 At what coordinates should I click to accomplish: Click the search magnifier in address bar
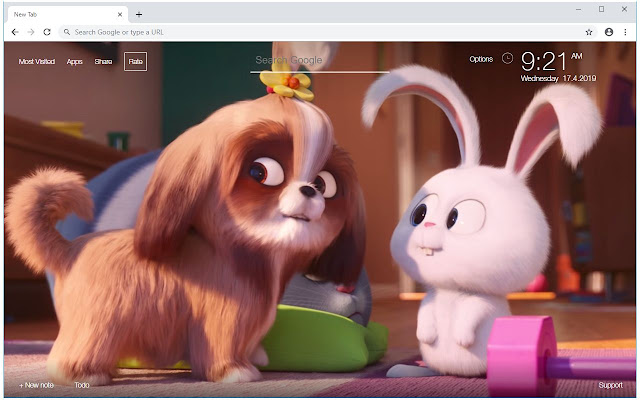coord(67,32)
